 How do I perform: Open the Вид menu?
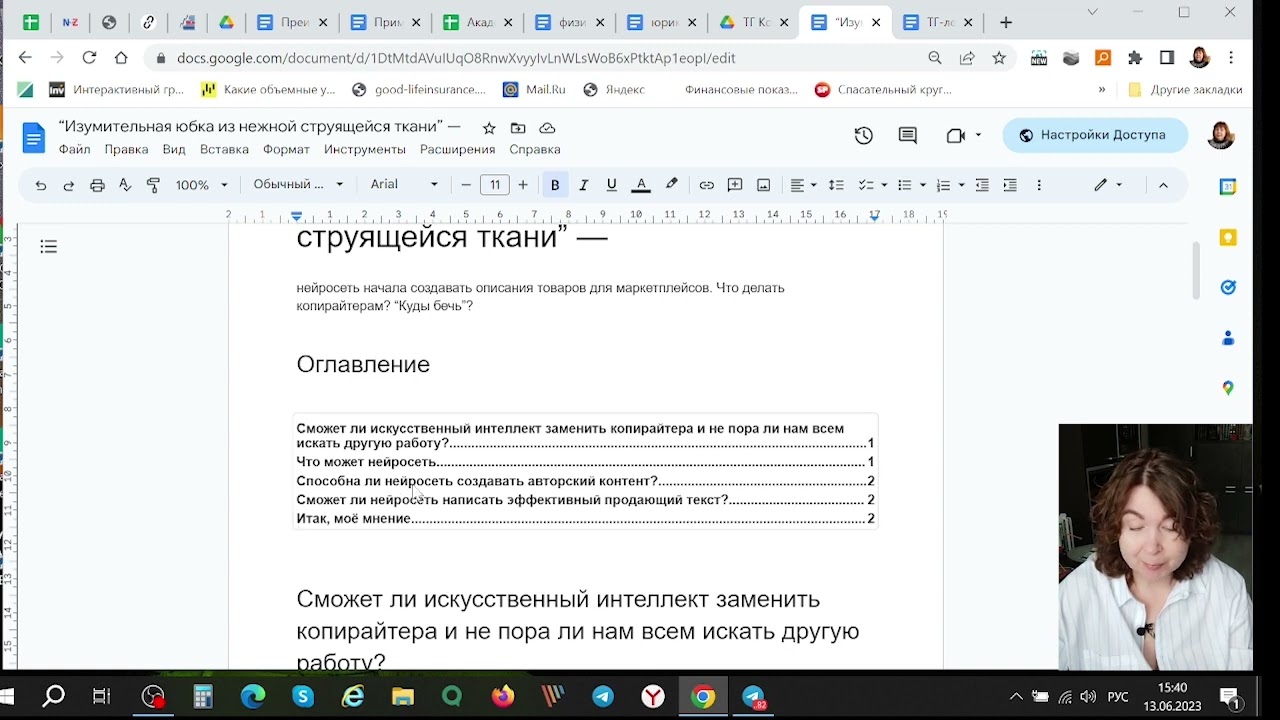coord(174,149)
